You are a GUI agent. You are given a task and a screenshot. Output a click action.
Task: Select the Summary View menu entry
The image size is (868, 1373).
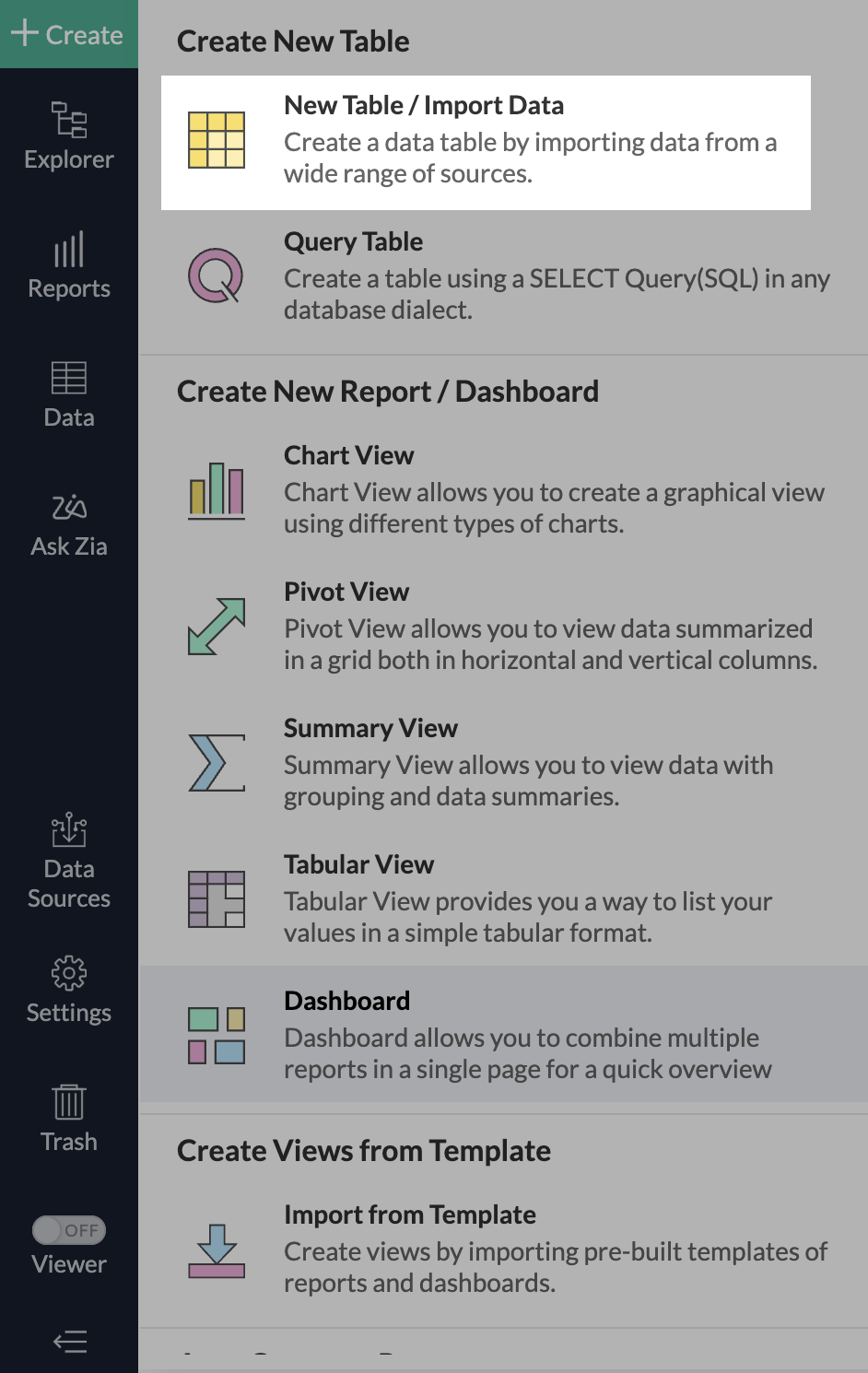[x=503, y=762]
